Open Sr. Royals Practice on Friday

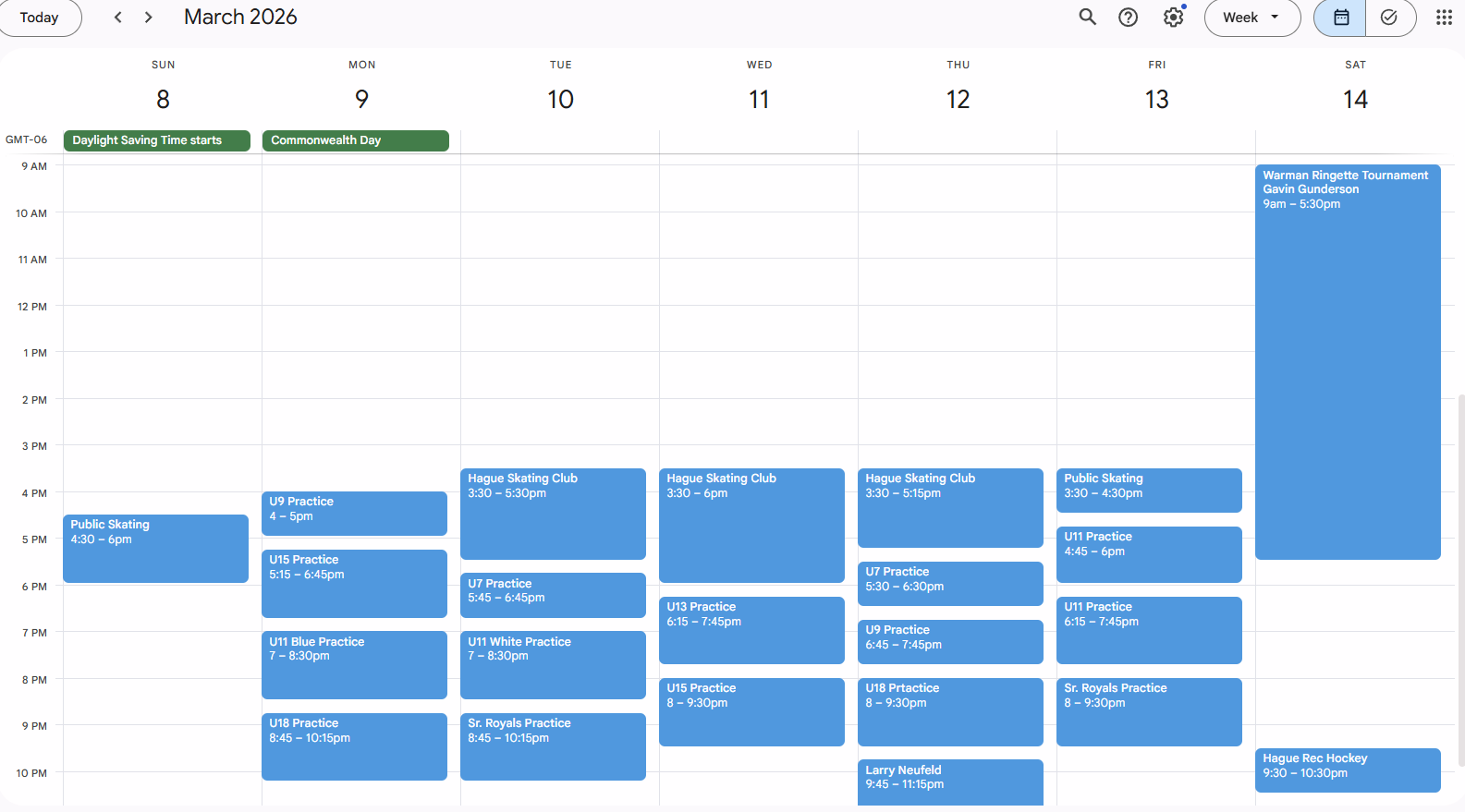coord(1148,711)
